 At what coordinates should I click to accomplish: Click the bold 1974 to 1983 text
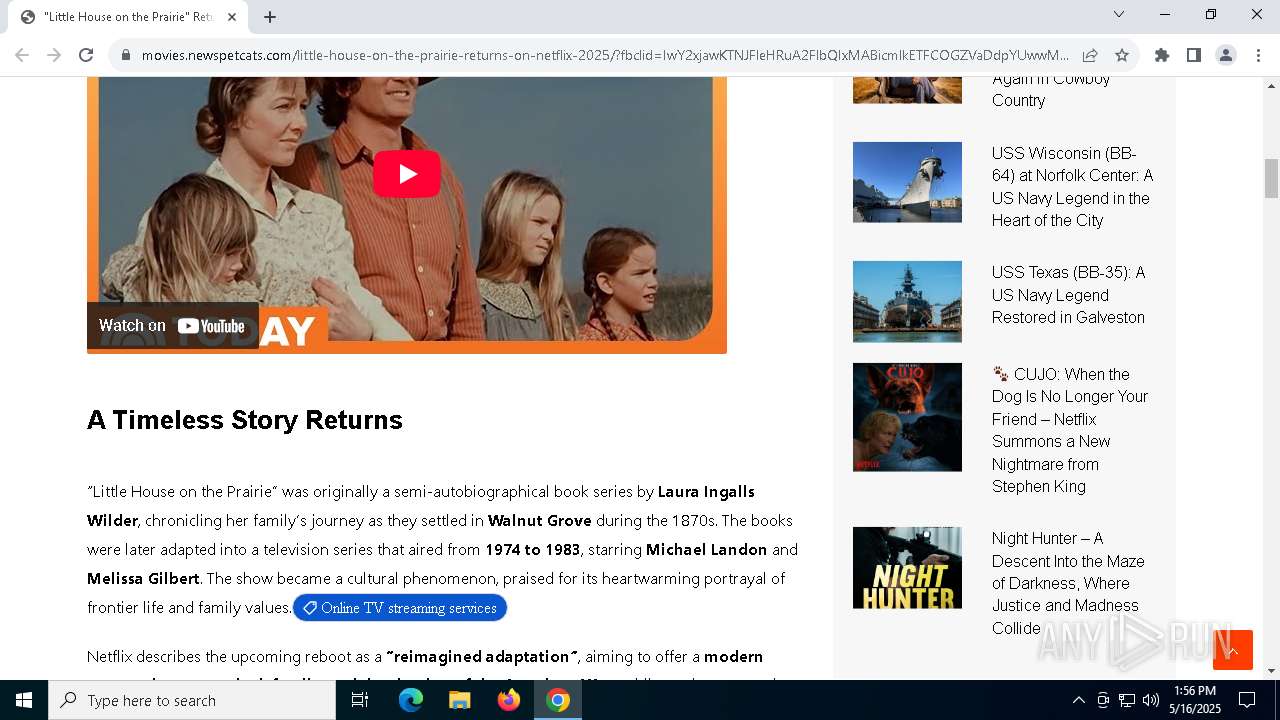[532, 550]
